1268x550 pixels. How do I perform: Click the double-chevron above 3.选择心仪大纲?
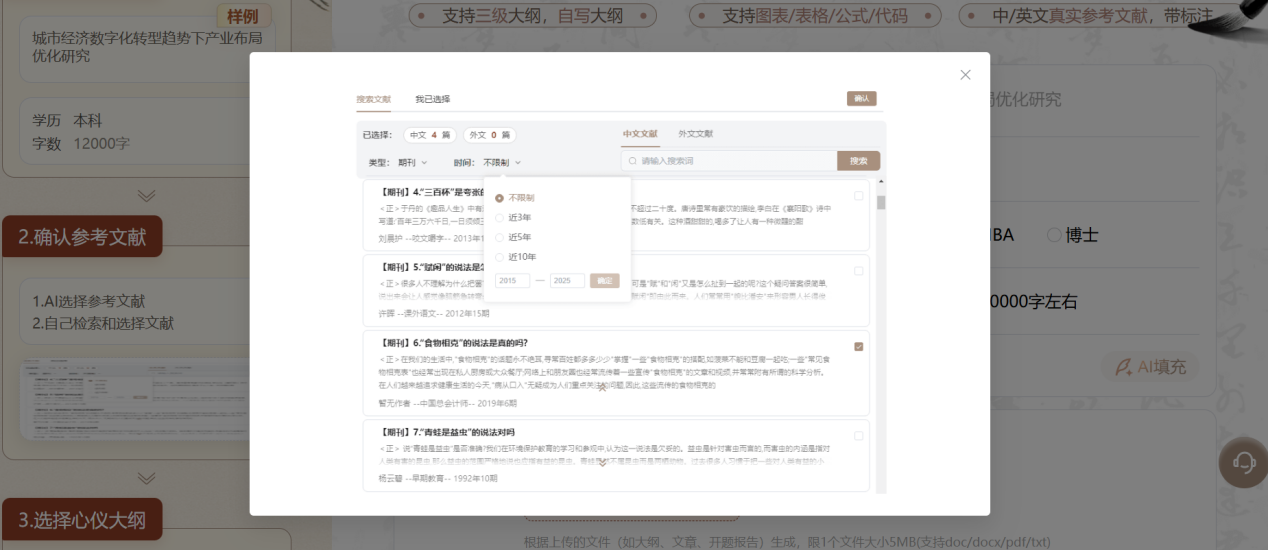(147, 479)
